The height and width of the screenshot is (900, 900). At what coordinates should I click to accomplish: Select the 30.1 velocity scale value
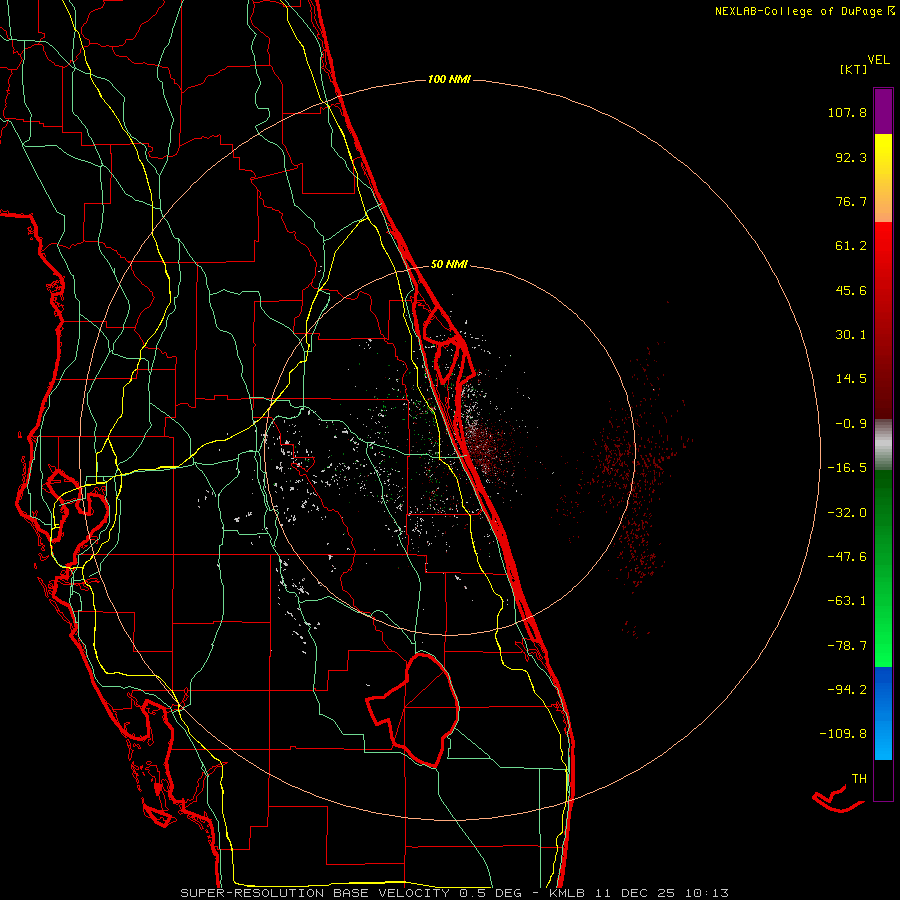tap(851, 335)
